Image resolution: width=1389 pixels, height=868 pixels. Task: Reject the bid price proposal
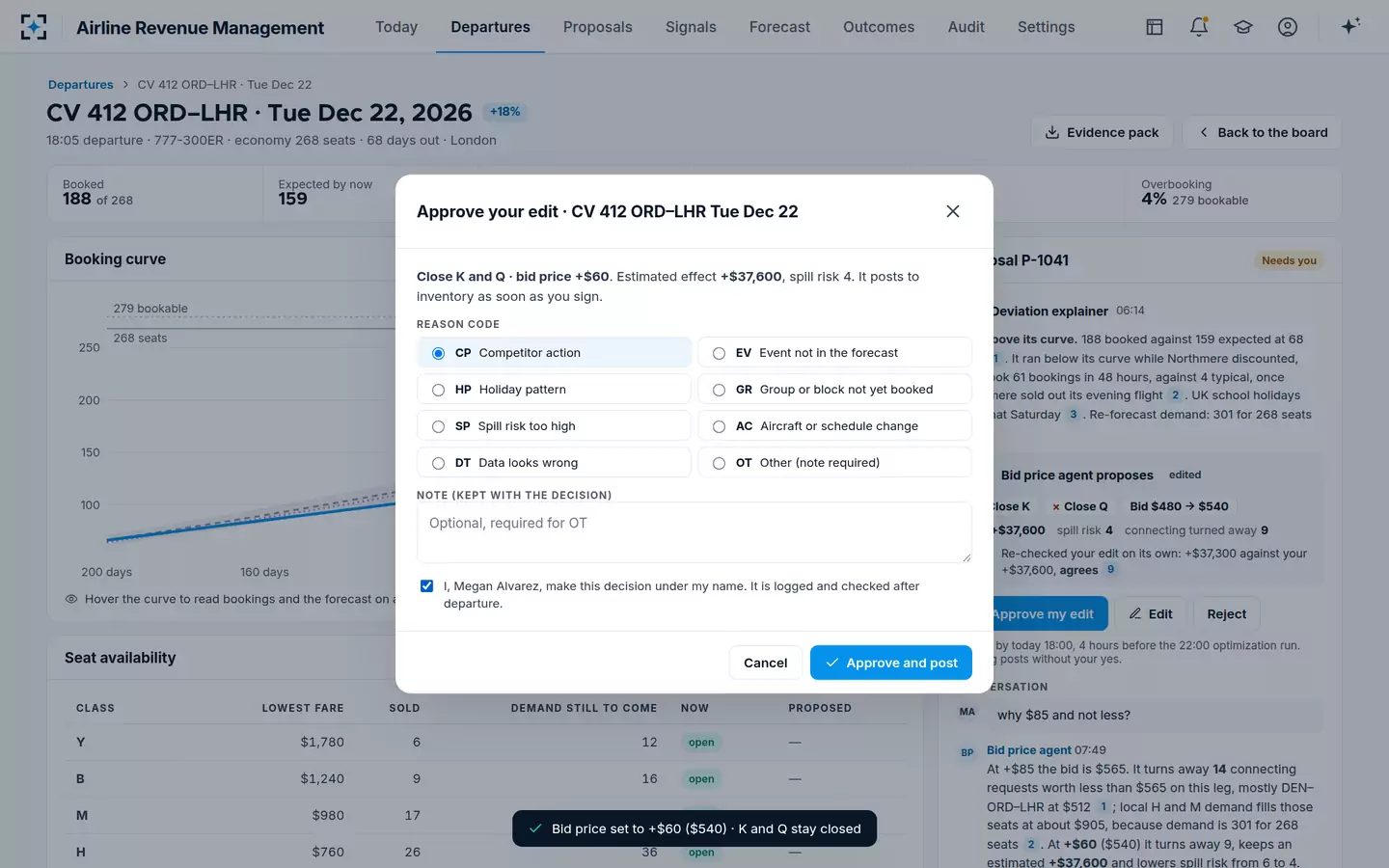[x=1227, y=613]
